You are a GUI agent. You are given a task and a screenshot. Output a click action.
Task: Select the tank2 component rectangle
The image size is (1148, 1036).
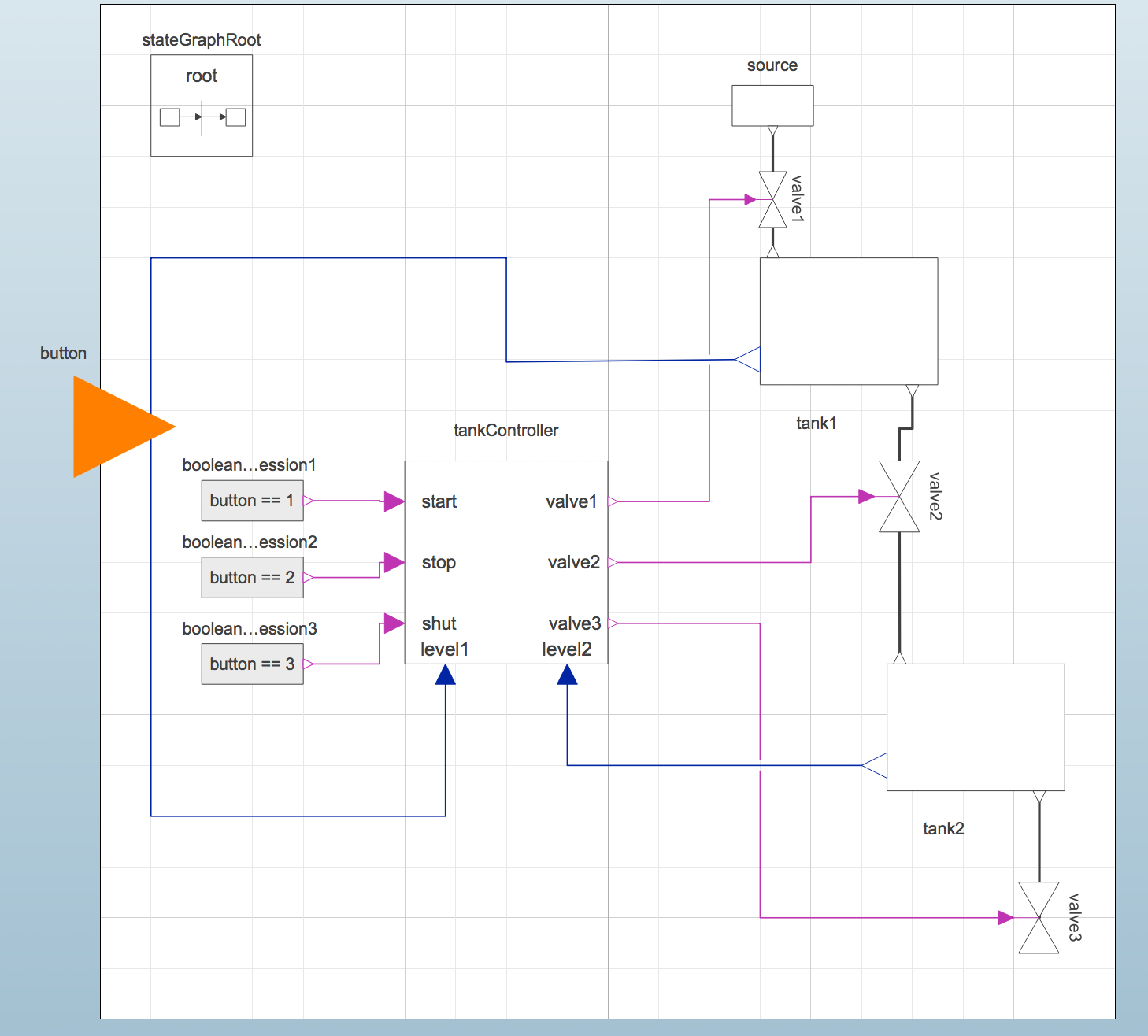tap(976, 727)
